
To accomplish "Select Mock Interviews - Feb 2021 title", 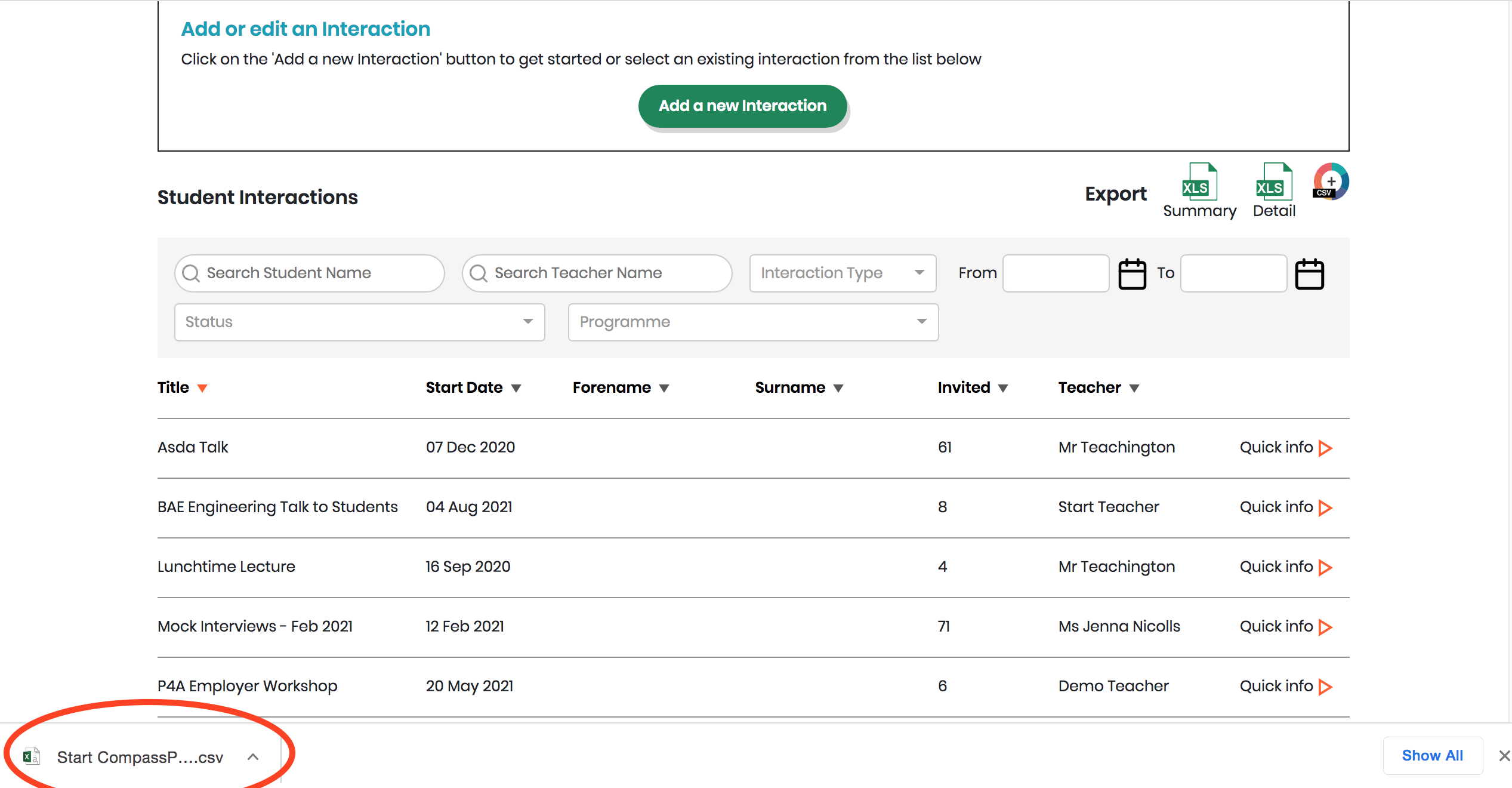I will click(x=255, y=626).
